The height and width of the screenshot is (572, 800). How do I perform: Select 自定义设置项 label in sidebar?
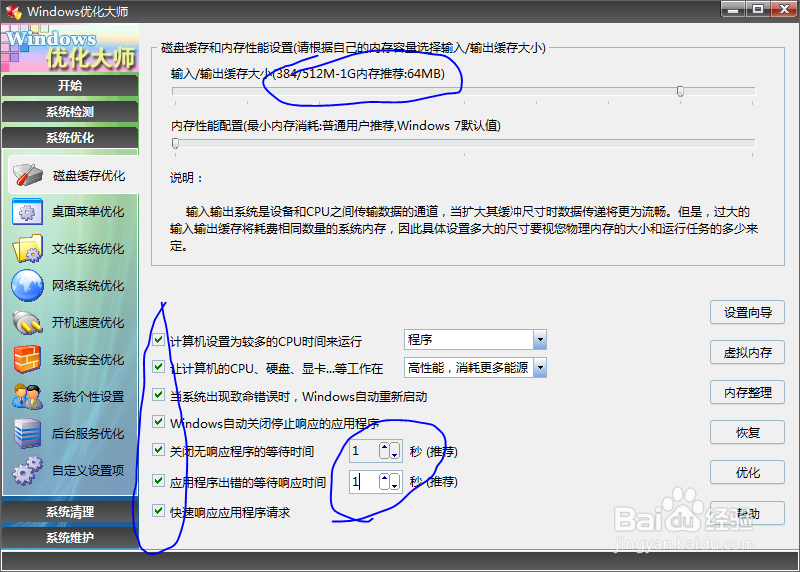coord(88,470)
